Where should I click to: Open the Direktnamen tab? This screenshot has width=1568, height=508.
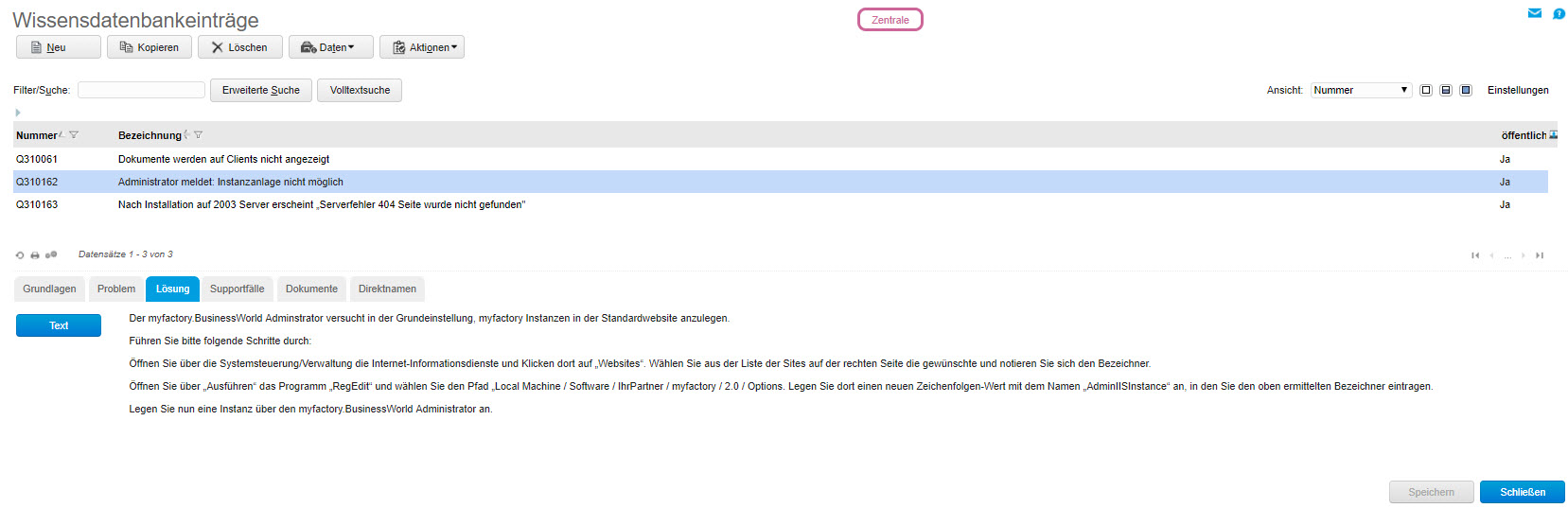tap(387, 289)
